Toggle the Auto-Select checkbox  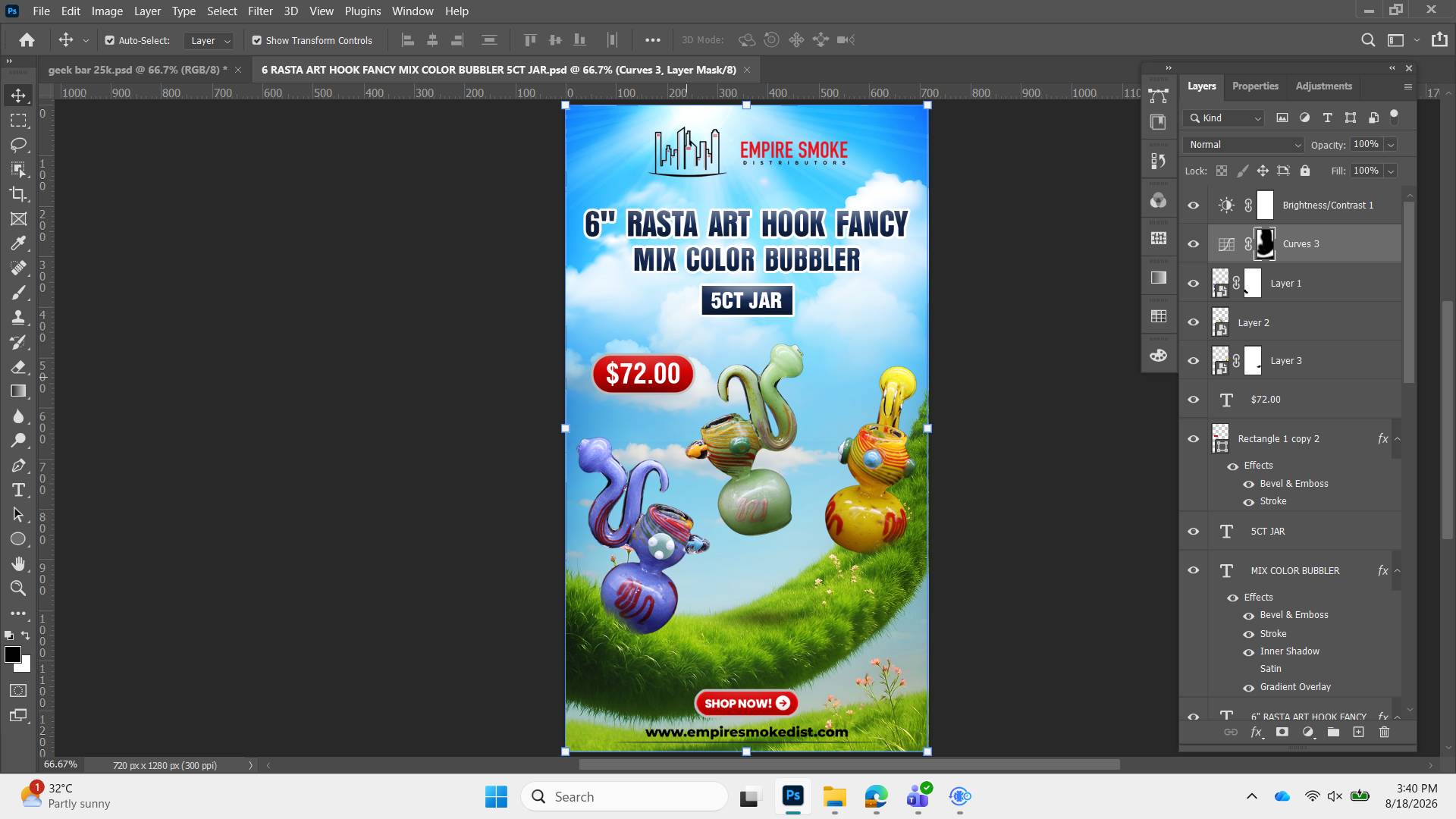[110, 40]
